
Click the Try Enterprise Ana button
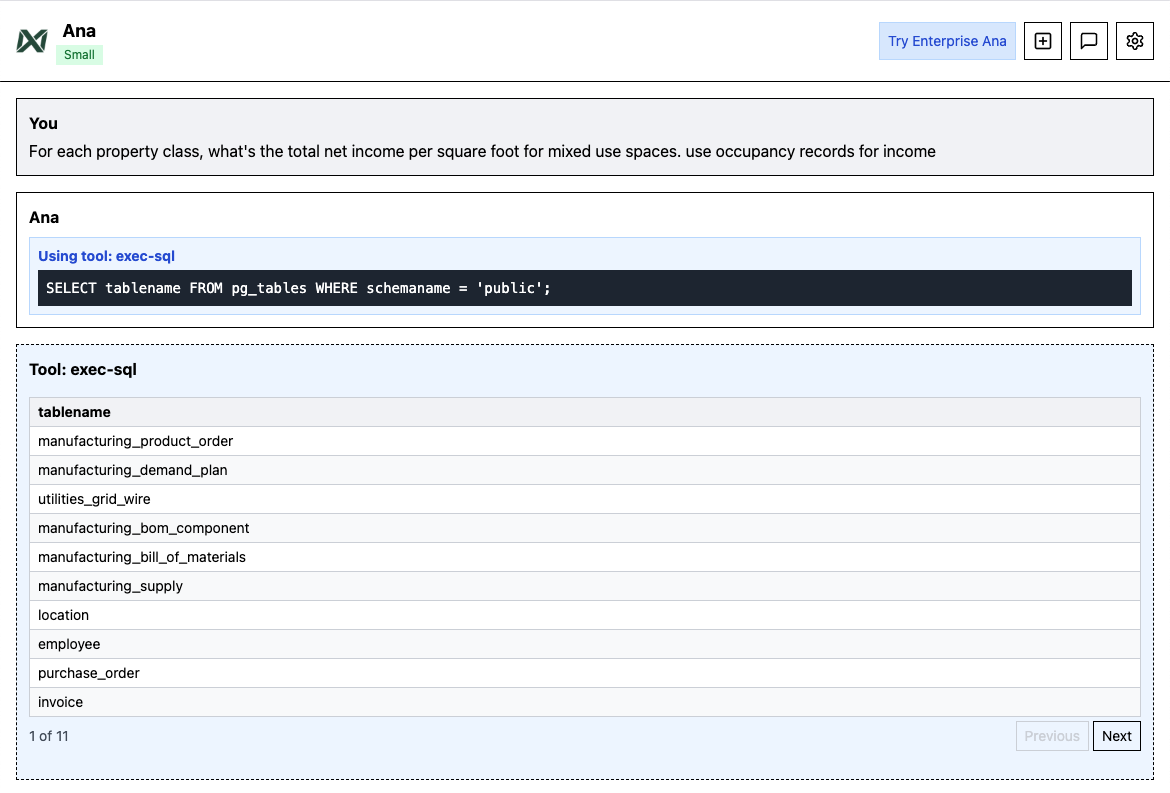click(947, 41)
